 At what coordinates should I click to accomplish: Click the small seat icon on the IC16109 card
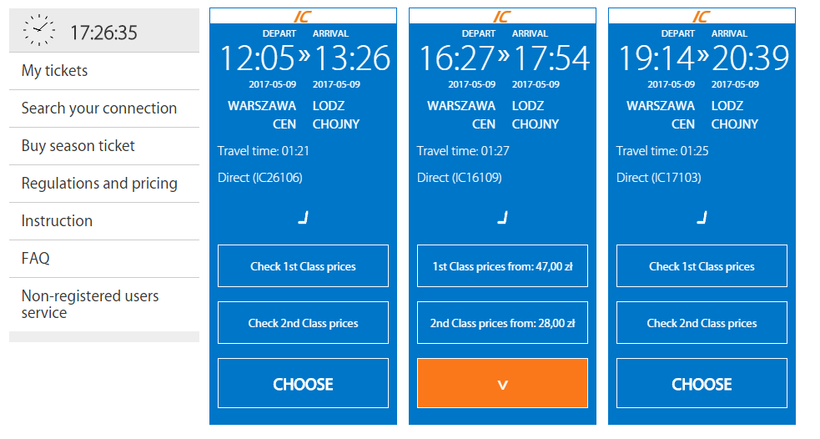502,216
